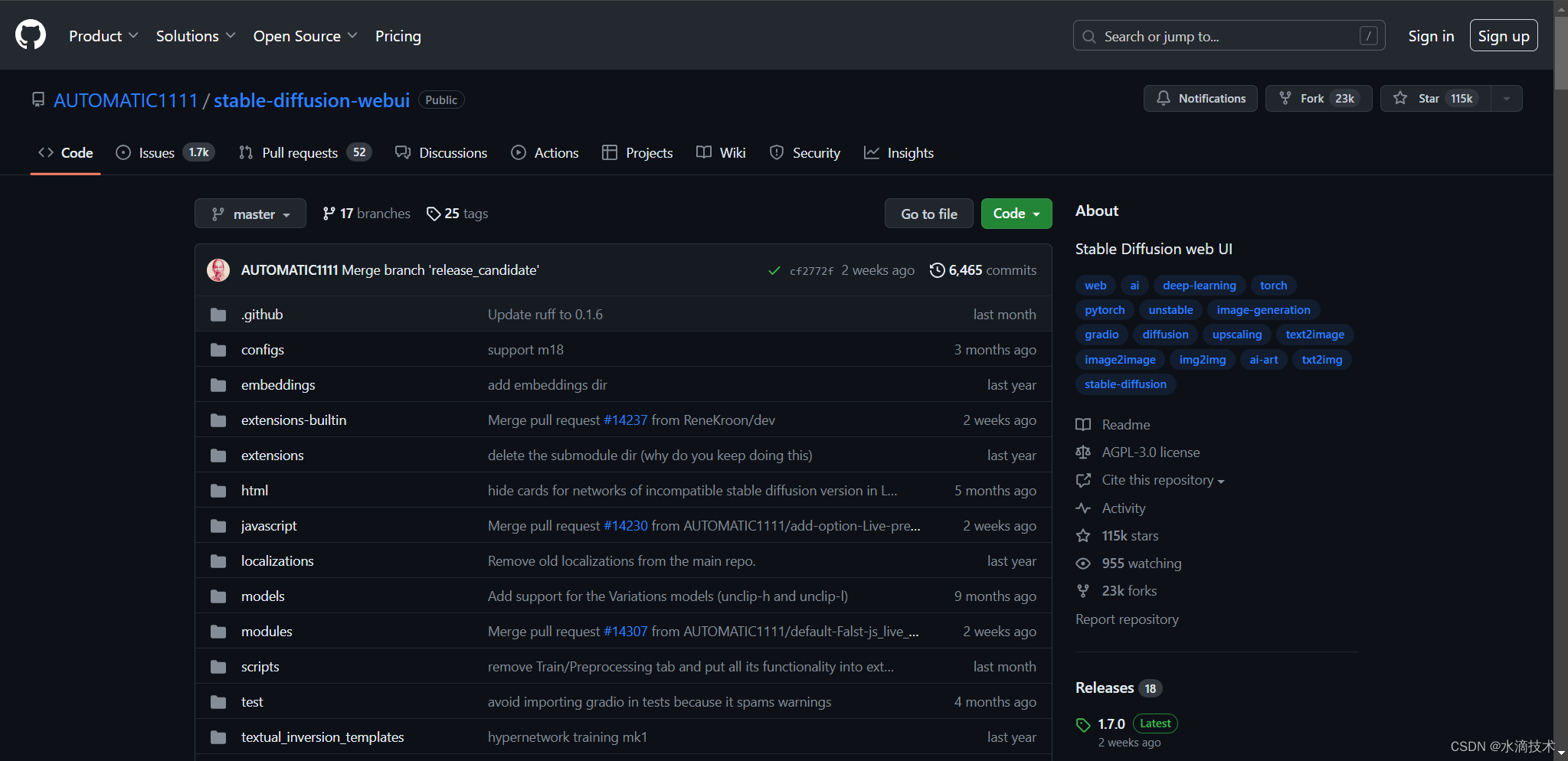The width and height of the screenshot is (1568, 761).
Task: Click the branches icon beside 17 branches
Action: point(329,214)
